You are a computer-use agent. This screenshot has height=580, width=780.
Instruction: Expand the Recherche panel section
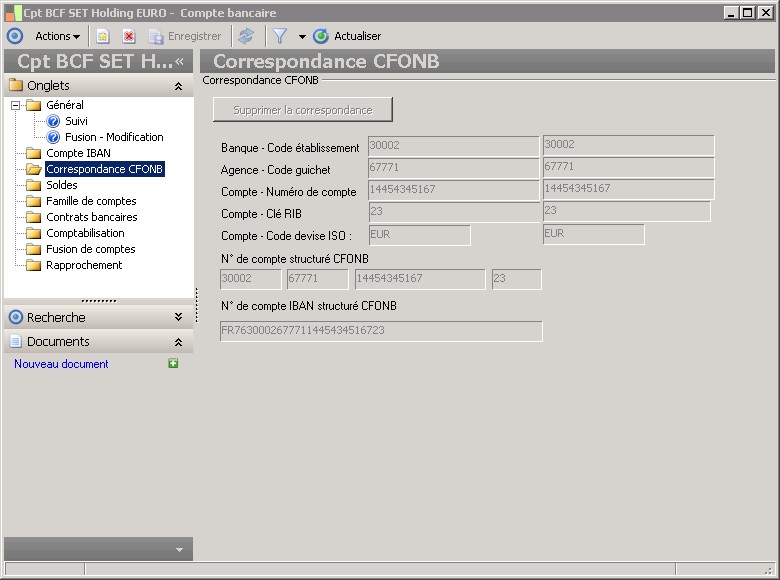(x=178, y=317)
